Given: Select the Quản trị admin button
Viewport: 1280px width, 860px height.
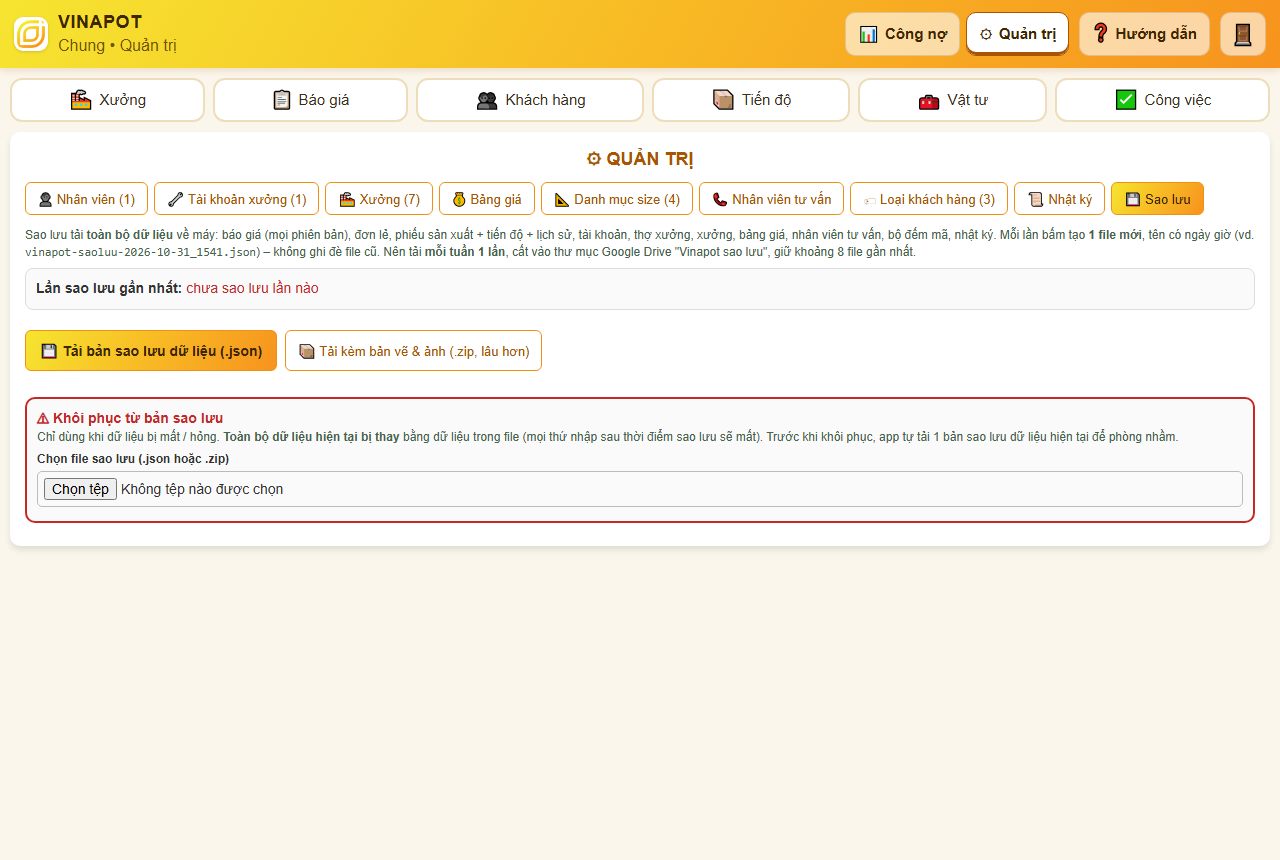Looking at the screenshot, I should (1017, 34).
